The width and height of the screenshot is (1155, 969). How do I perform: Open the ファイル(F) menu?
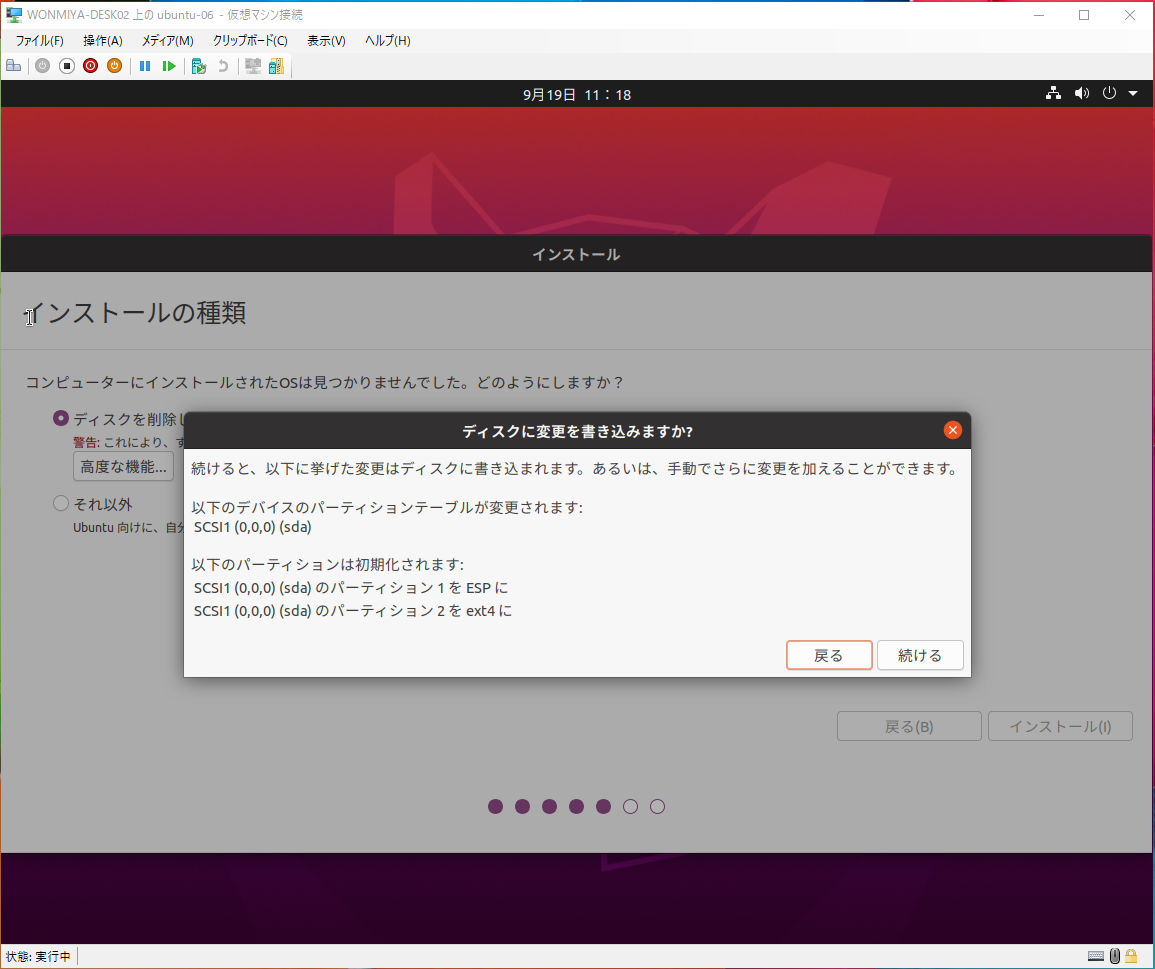tap(39, 41)
